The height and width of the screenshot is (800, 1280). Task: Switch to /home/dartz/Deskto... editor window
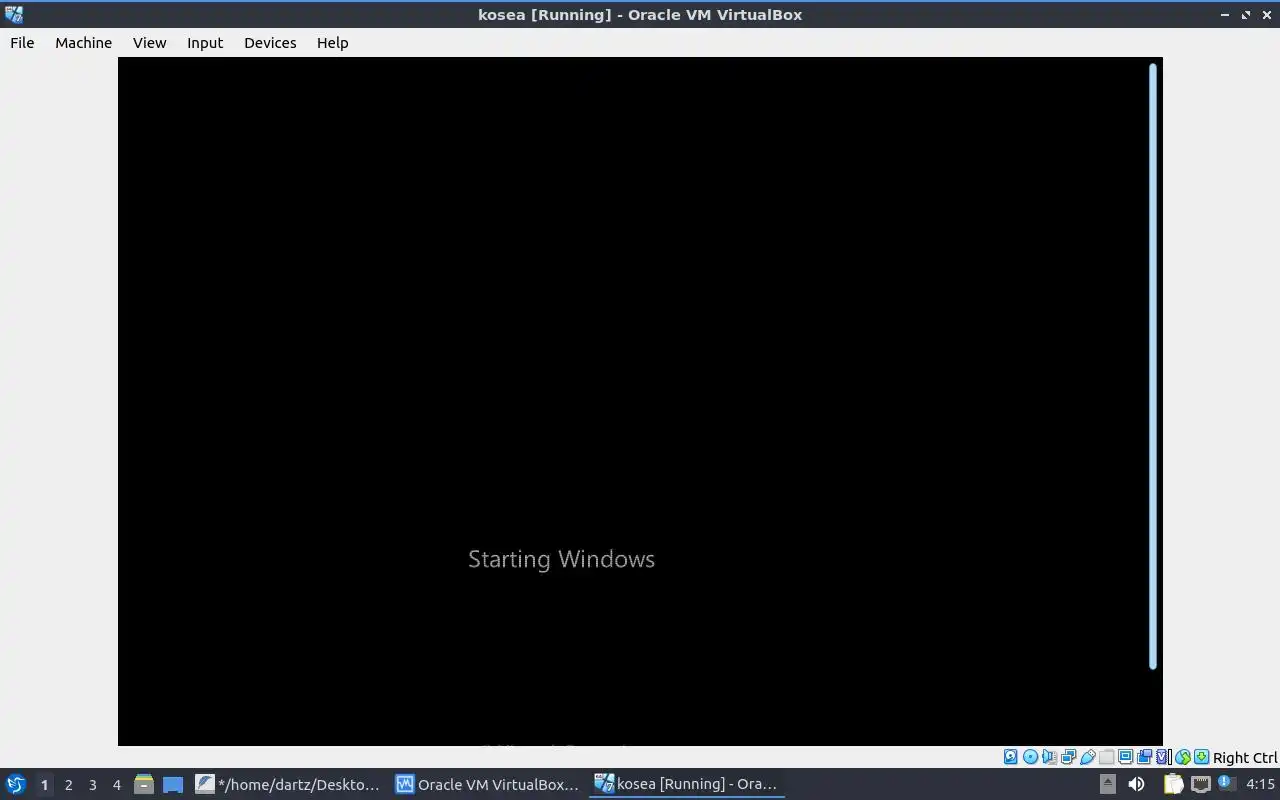pyautogui.click(x=288, y=784)
